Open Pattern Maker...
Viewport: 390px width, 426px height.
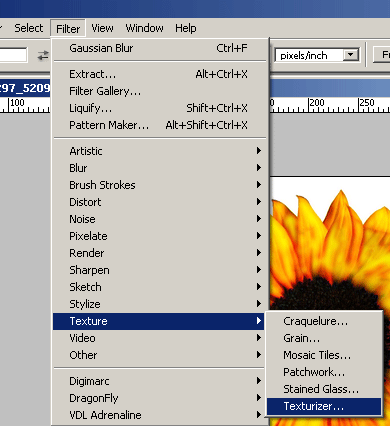(x=159, y=125)
